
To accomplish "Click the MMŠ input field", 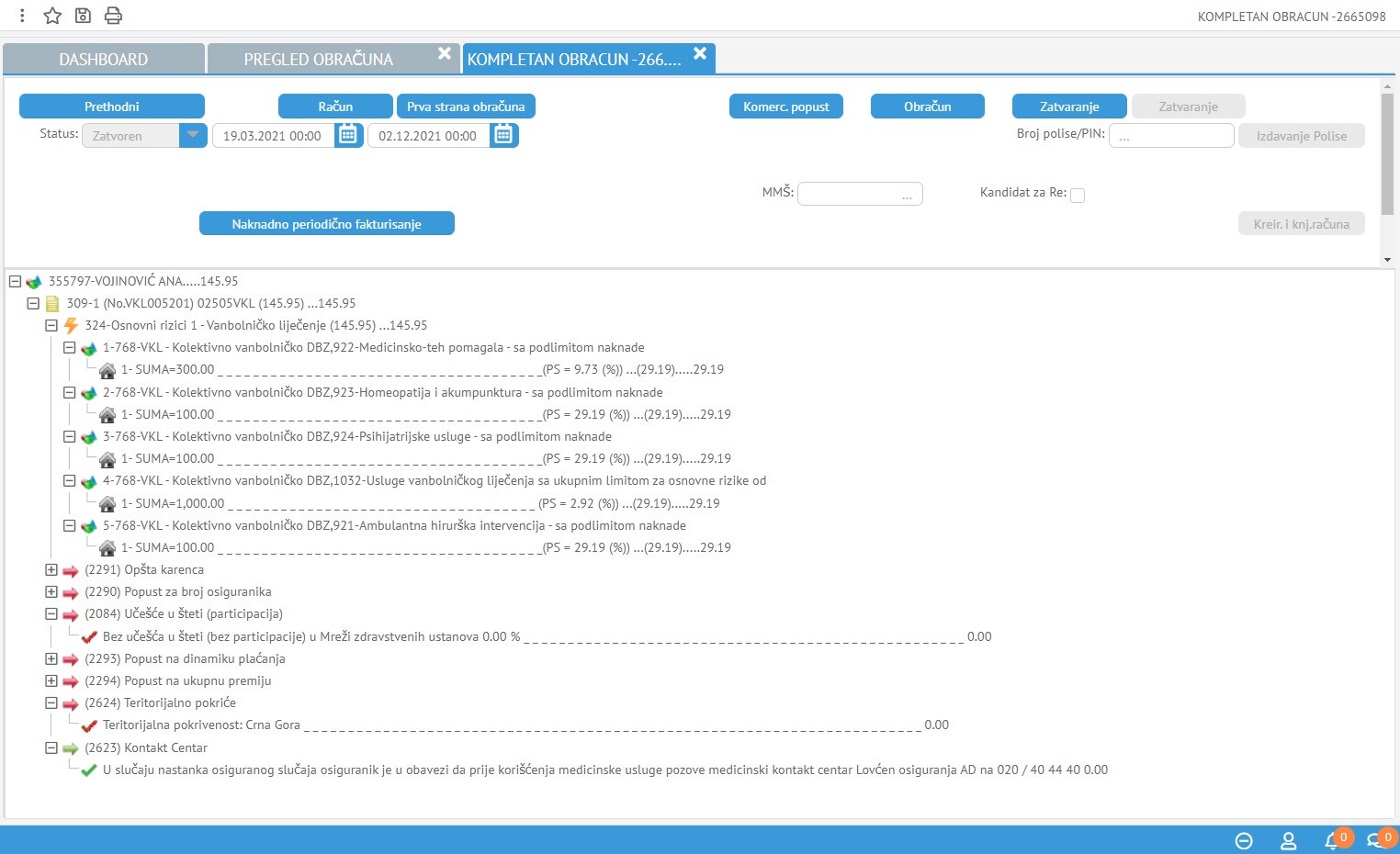I will 860,194.
